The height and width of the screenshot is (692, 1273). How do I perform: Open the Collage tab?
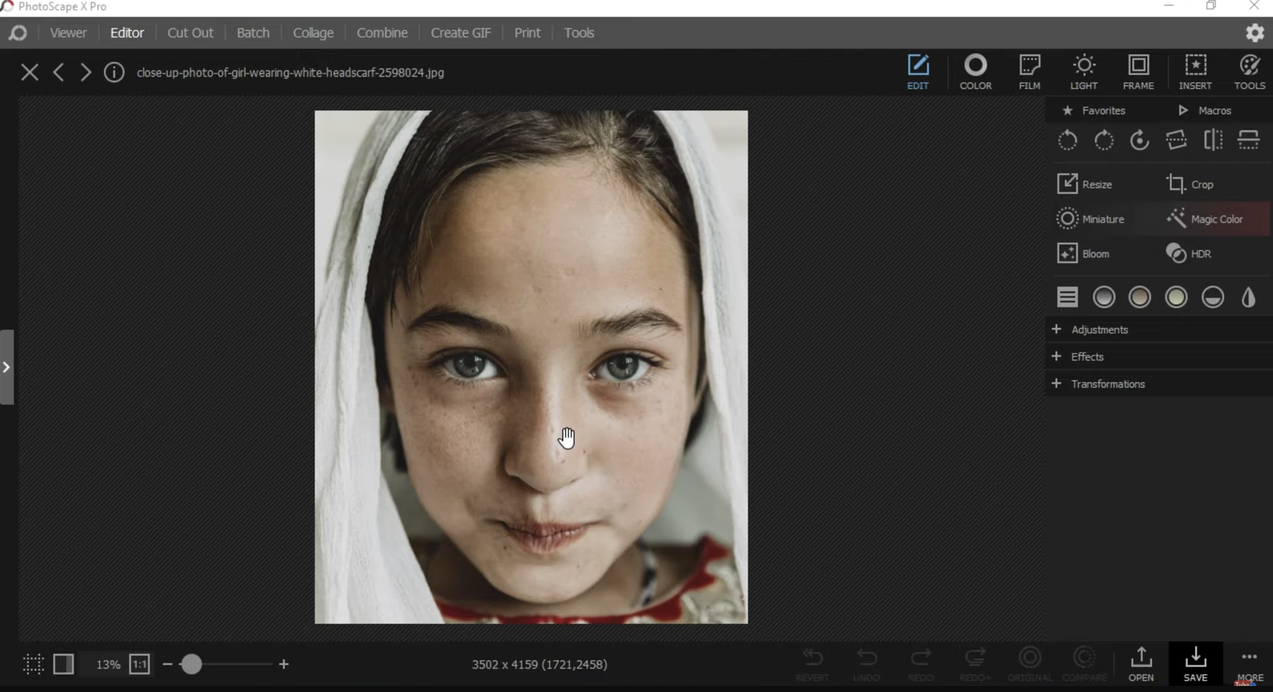313,33
